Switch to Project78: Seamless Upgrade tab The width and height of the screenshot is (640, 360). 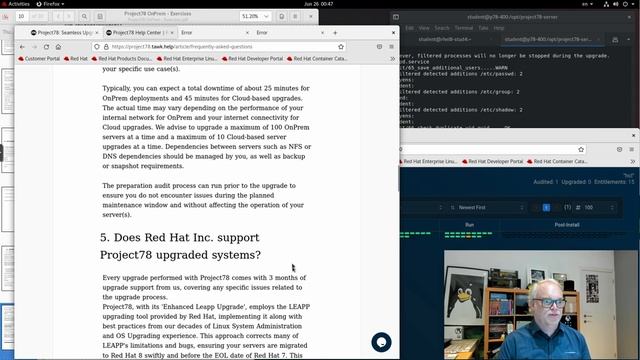click(64, 33)
